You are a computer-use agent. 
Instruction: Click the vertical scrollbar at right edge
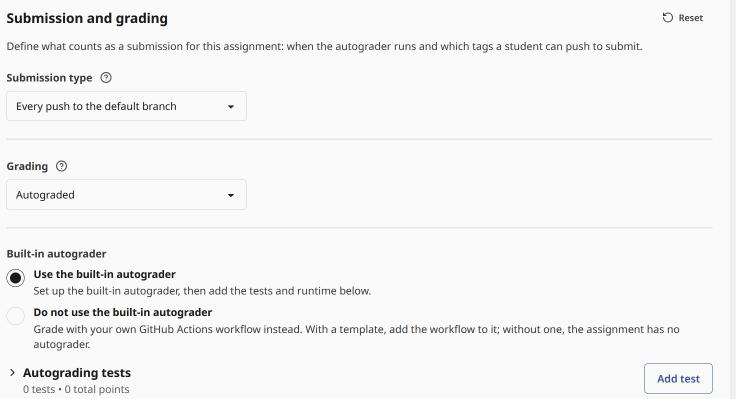pyautogui.click(x=733, y=200)
